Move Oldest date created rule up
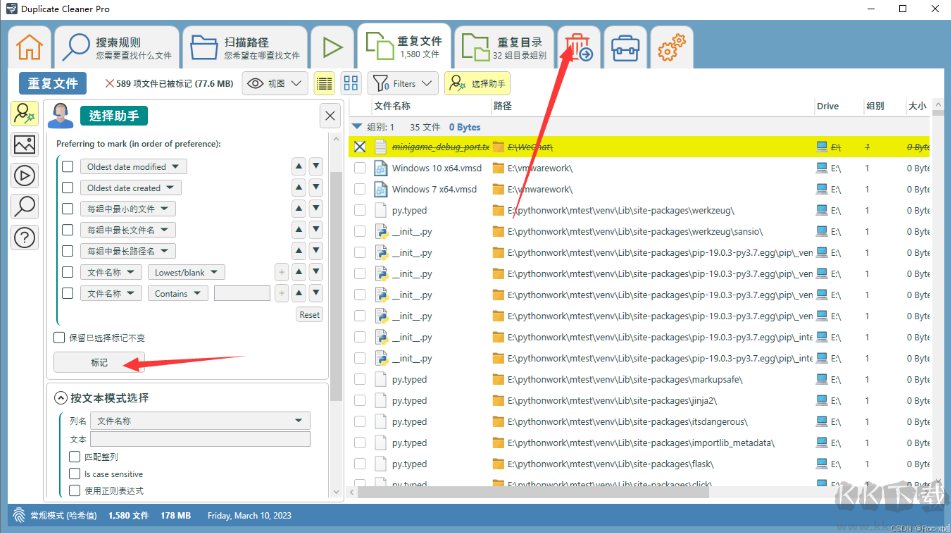The image size is (951, 533). [x=298, y=187]
